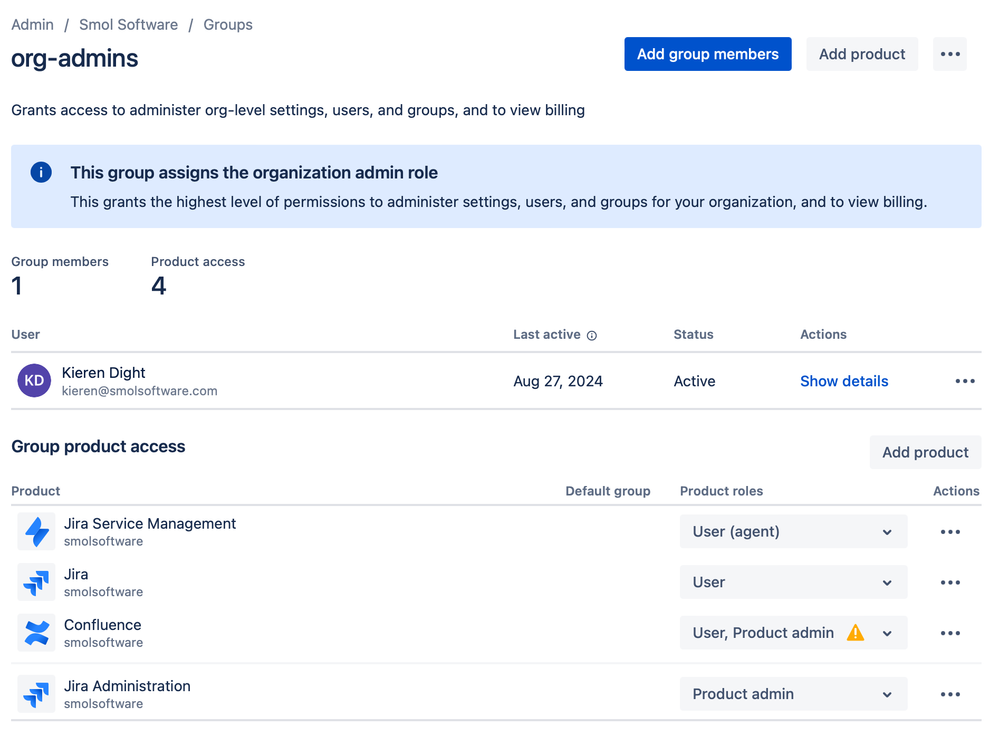This screenshot has height=742, width=999.
Task: Click the Jira Administration product name
Action: (127, 686)
